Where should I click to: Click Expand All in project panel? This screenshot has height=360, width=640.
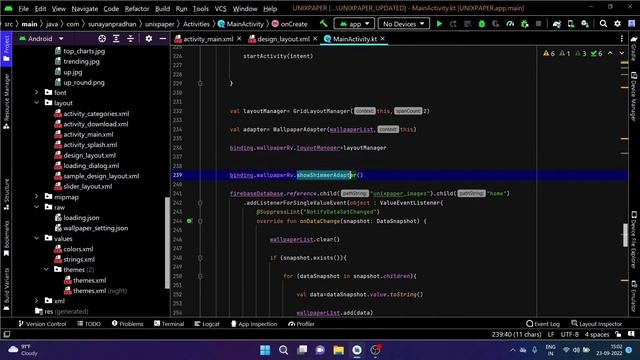click(116, 38)
